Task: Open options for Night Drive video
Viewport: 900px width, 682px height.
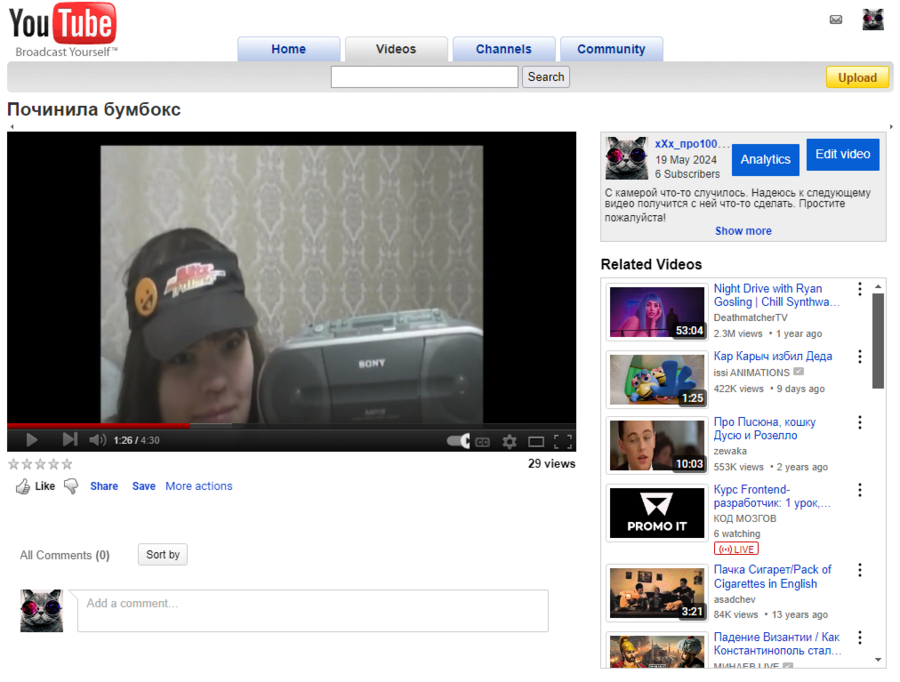Action: 859,289
